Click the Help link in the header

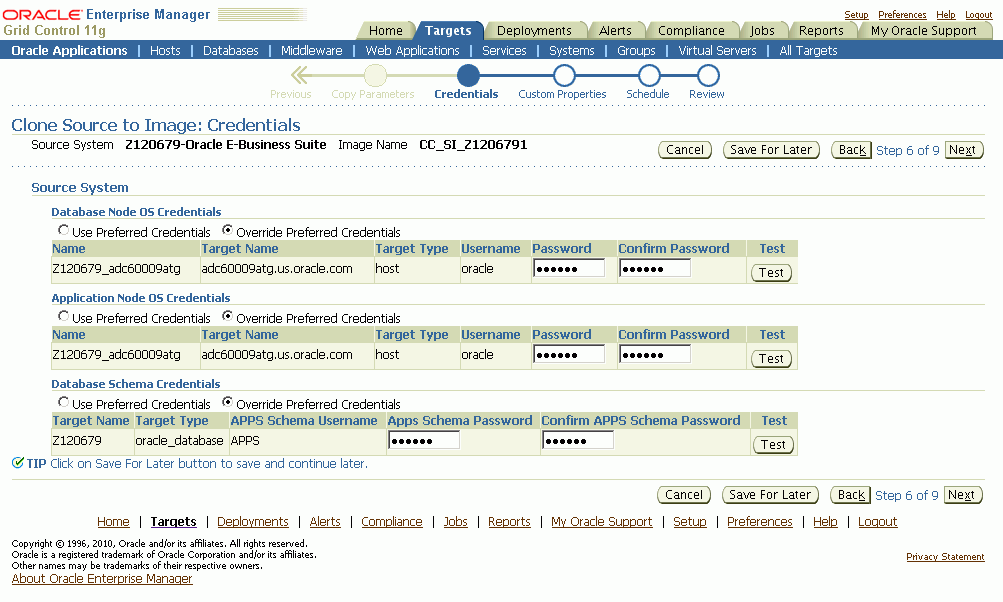tap(945, 15)
